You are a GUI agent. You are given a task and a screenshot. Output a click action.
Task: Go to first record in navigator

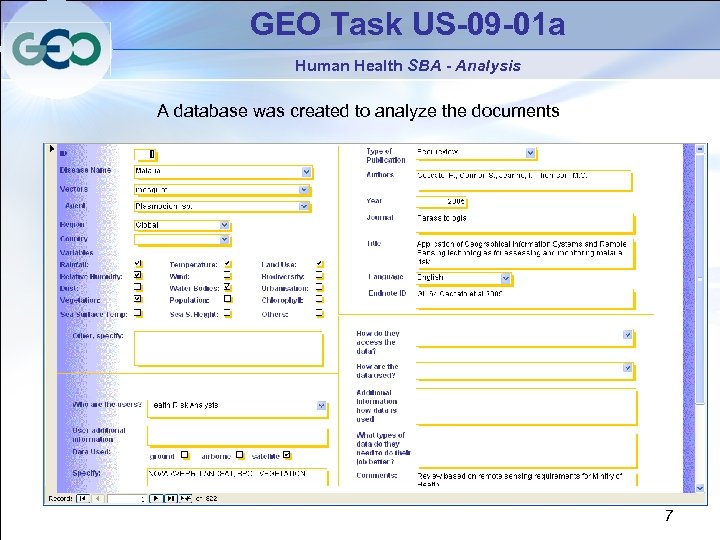pos(83,498)
